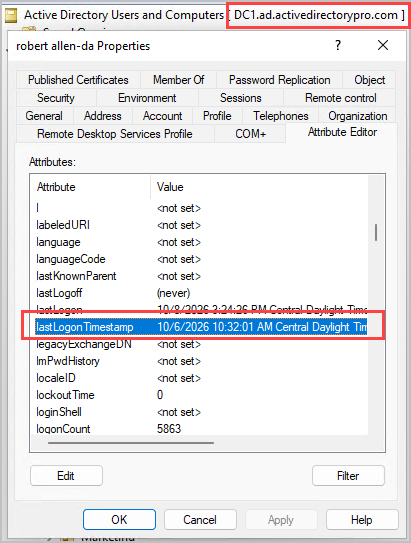This screenshot has width=411, height=543.
Task: Select the lastLogonTimestamp attribute row
Action: click(201, 327)
